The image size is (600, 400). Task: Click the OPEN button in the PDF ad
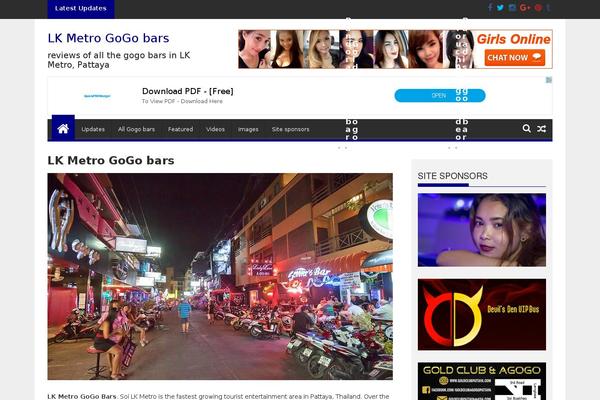pos(440,96)
